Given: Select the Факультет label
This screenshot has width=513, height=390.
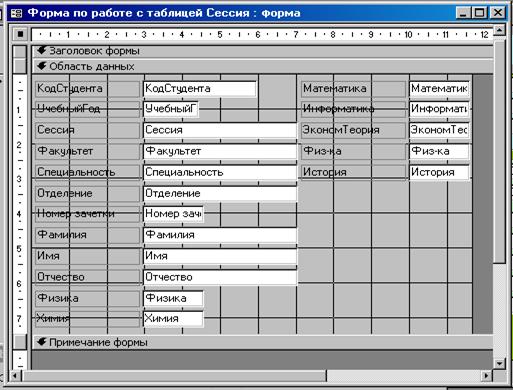Looking at the screenshot, I should [88, 151].
